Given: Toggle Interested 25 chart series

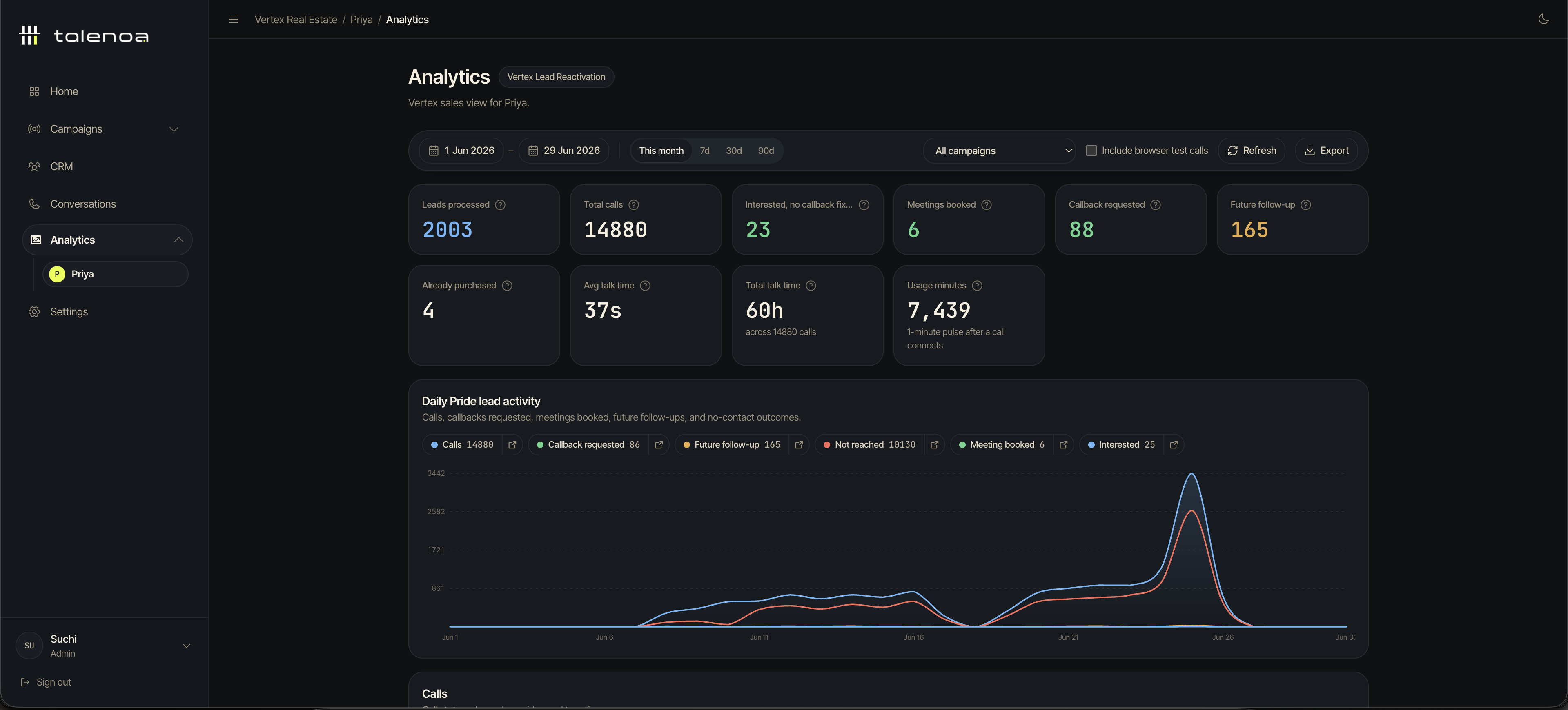Looking at the screenshot, I should tap(1121, 445).
